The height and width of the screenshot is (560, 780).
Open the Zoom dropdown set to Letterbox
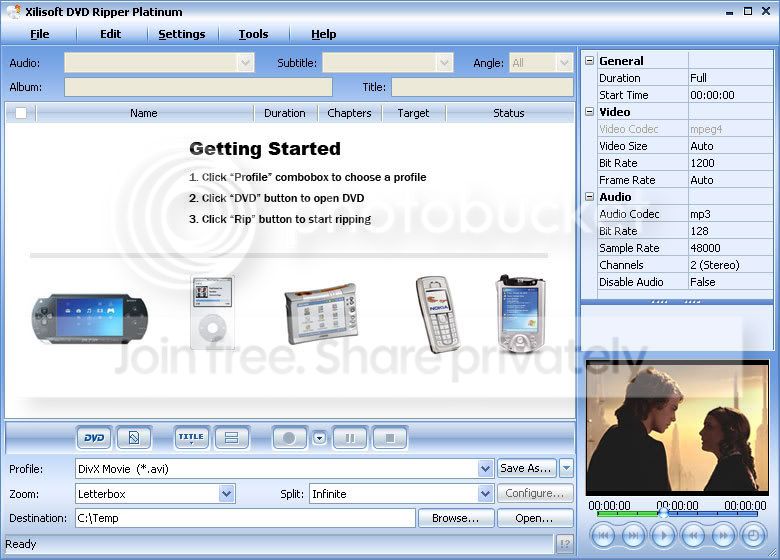pos(226,494)
